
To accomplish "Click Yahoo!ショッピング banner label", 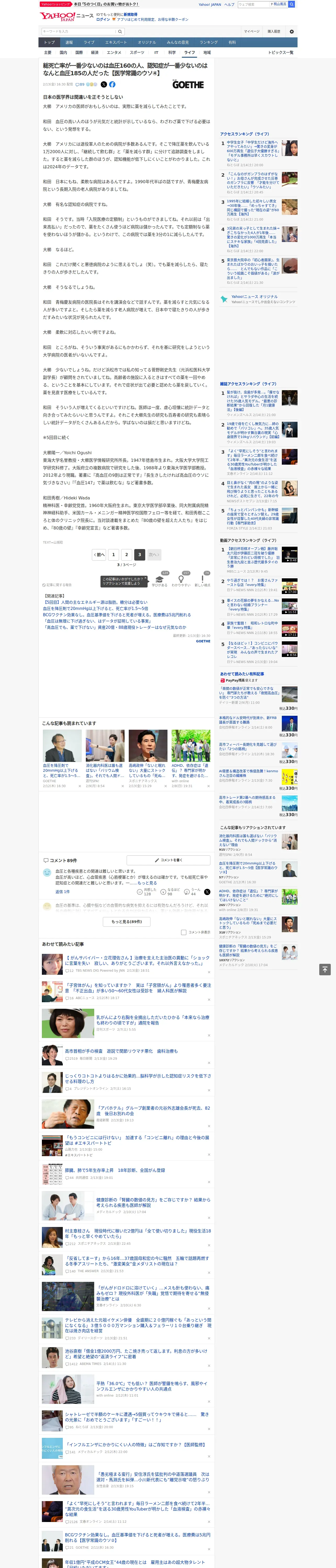I will pyautogui.click(x=55, y=4).
